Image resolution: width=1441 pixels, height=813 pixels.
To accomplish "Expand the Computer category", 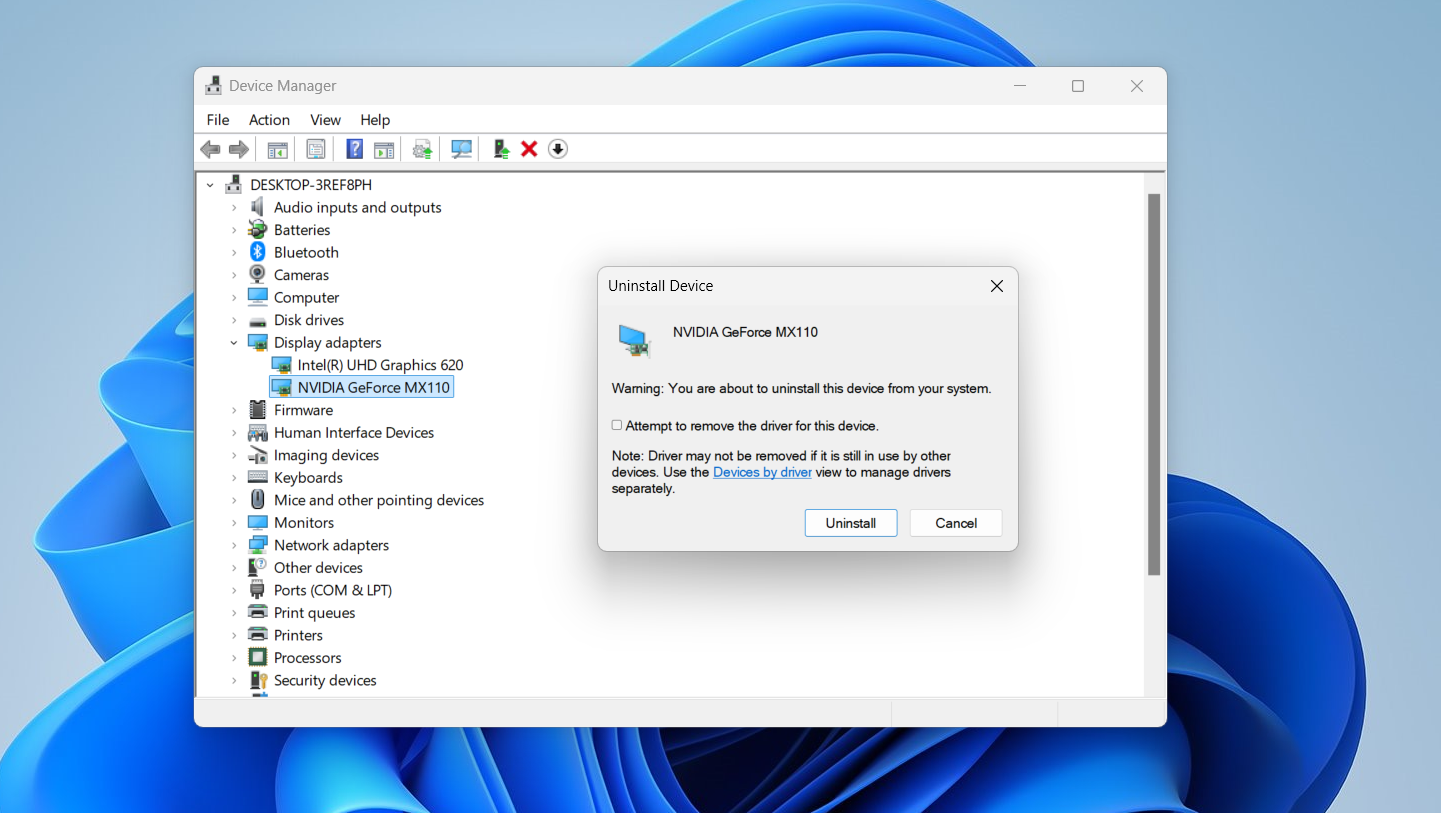I will click(x=234, y=298).
